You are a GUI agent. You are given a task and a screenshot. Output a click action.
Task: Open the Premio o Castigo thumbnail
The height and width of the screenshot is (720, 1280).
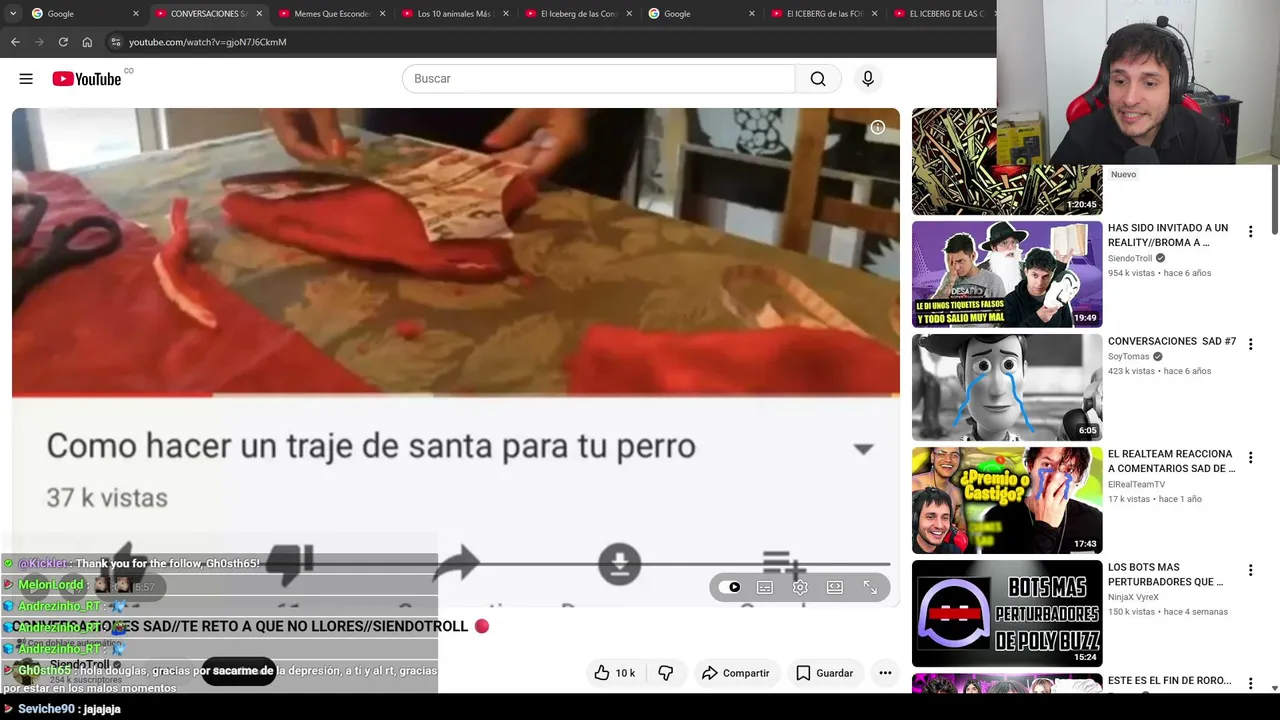click(x=1007, y=500)
